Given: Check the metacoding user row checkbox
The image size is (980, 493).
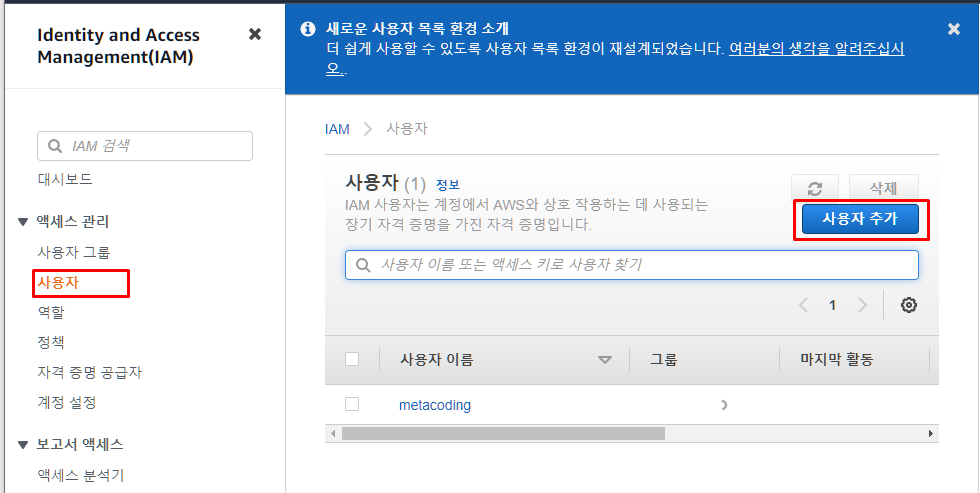Looking at the screenshot, I should point(352,404).
